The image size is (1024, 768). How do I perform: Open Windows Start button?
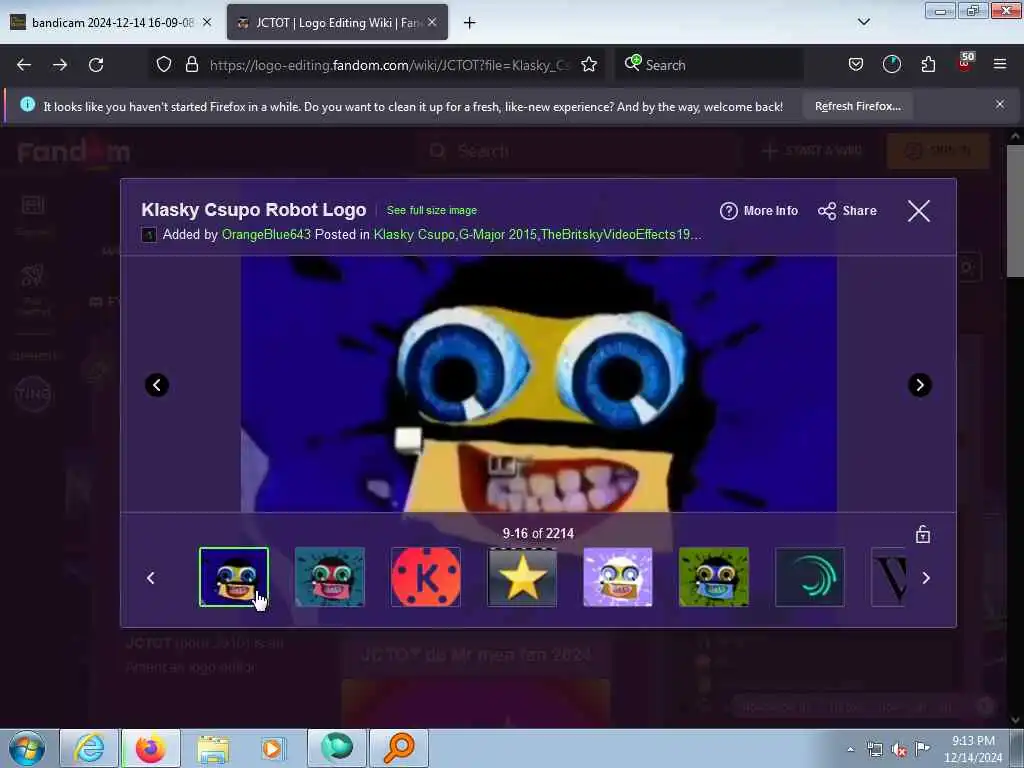(27, 748)
